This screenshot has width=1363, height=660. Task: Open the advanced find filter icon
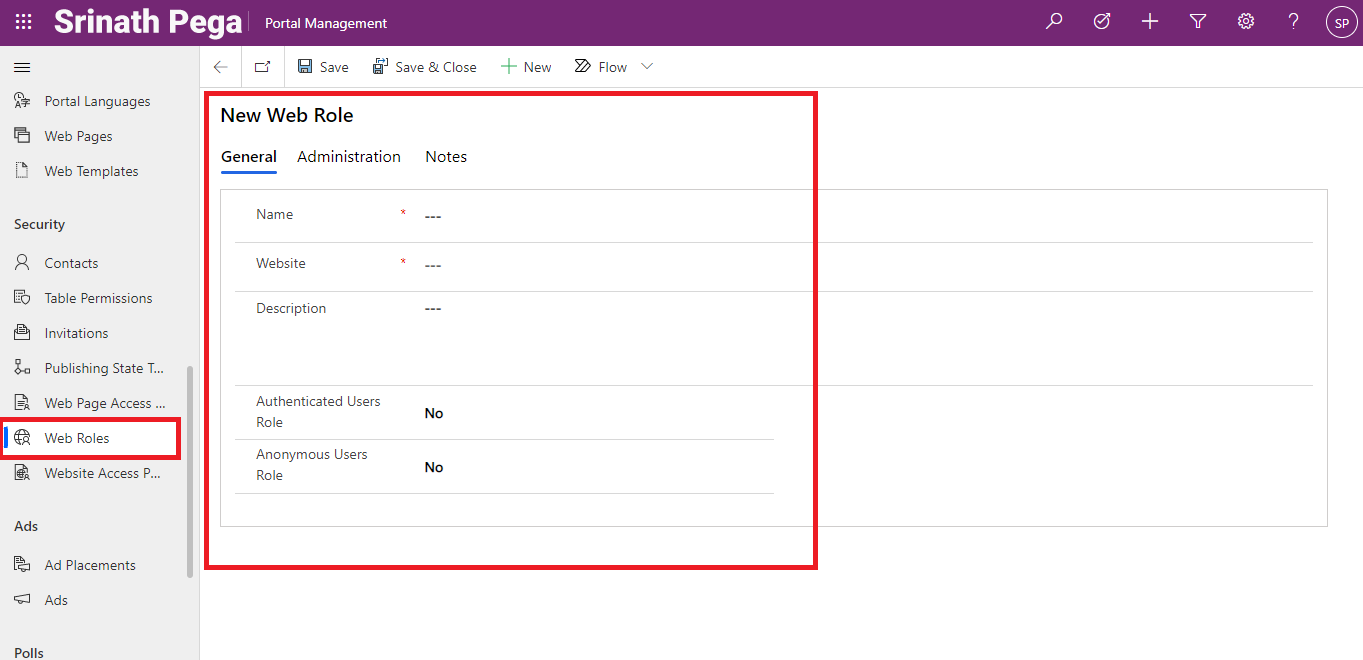tap(1198, 22)
